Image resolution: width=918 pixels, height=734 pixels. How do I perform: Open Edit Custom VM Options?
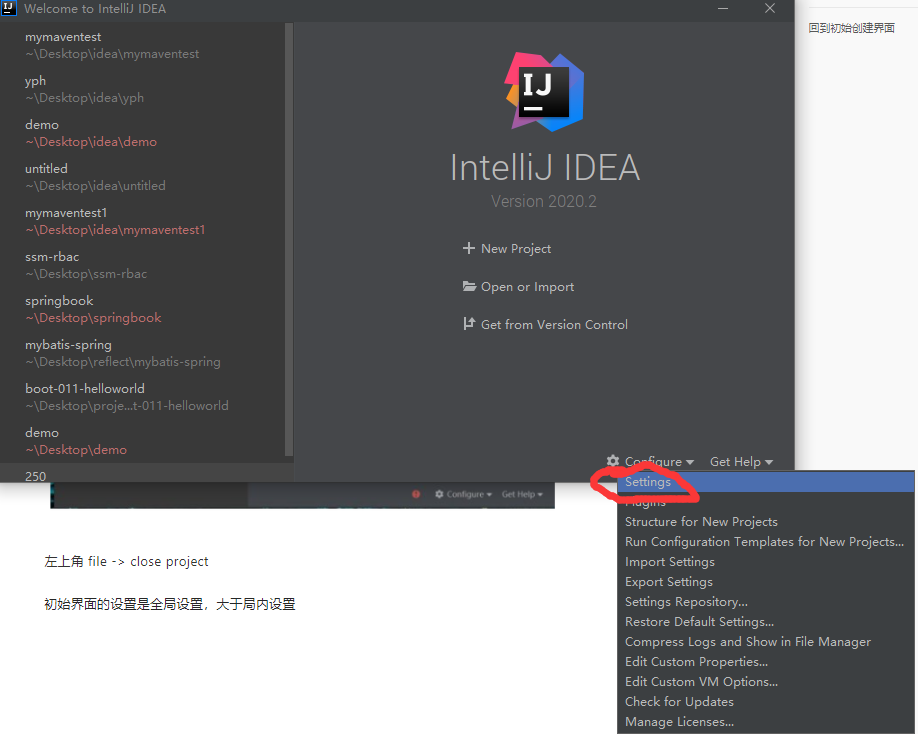click(765, 681)
